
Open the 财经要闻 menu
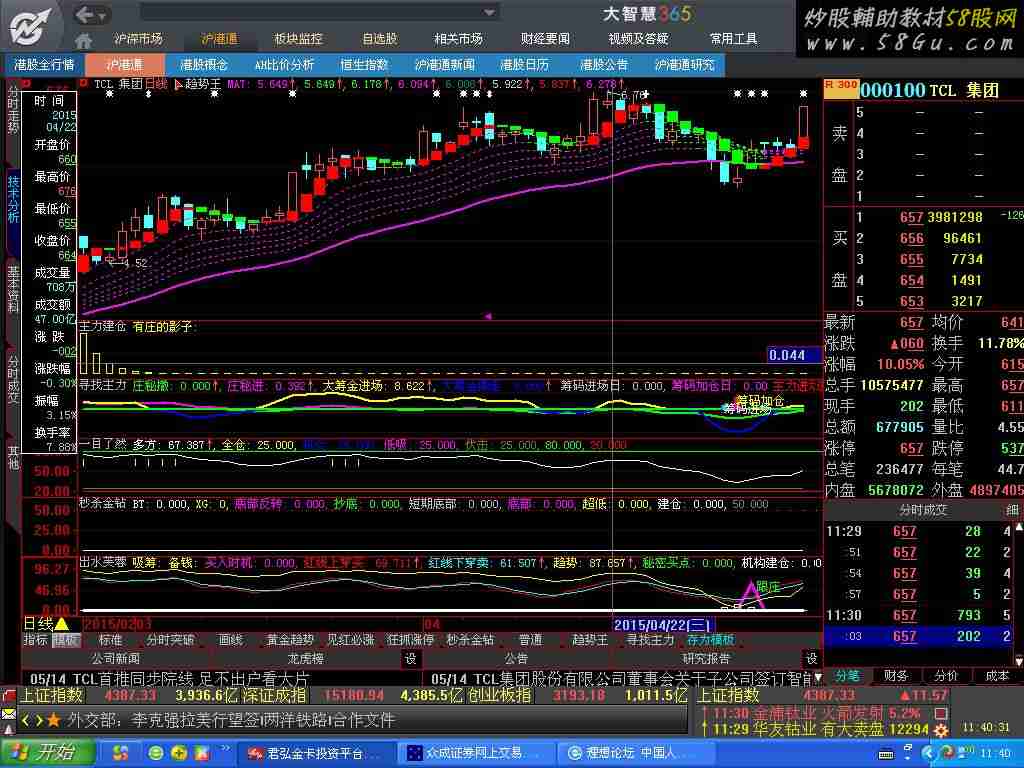(x=545, y=39)
